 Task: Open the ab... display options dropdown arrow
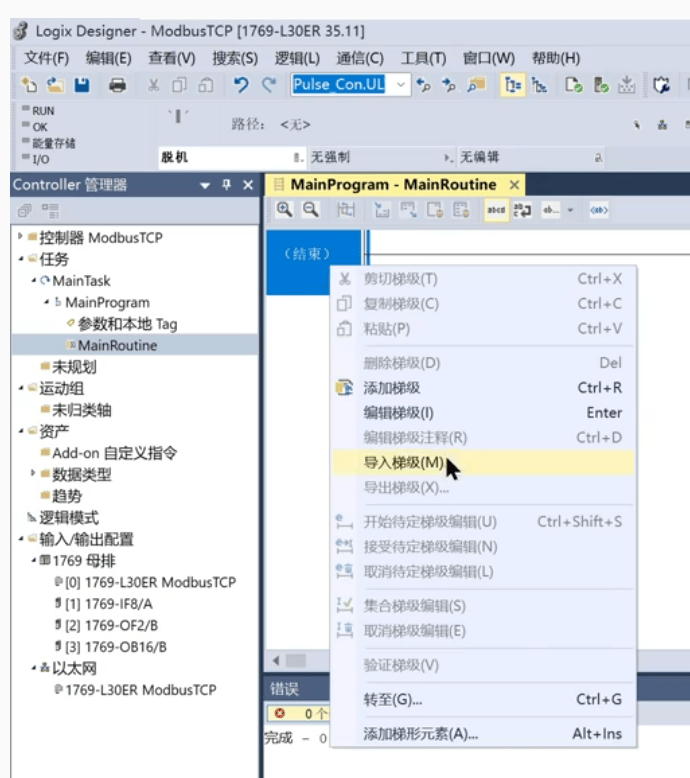click(570, 210)
